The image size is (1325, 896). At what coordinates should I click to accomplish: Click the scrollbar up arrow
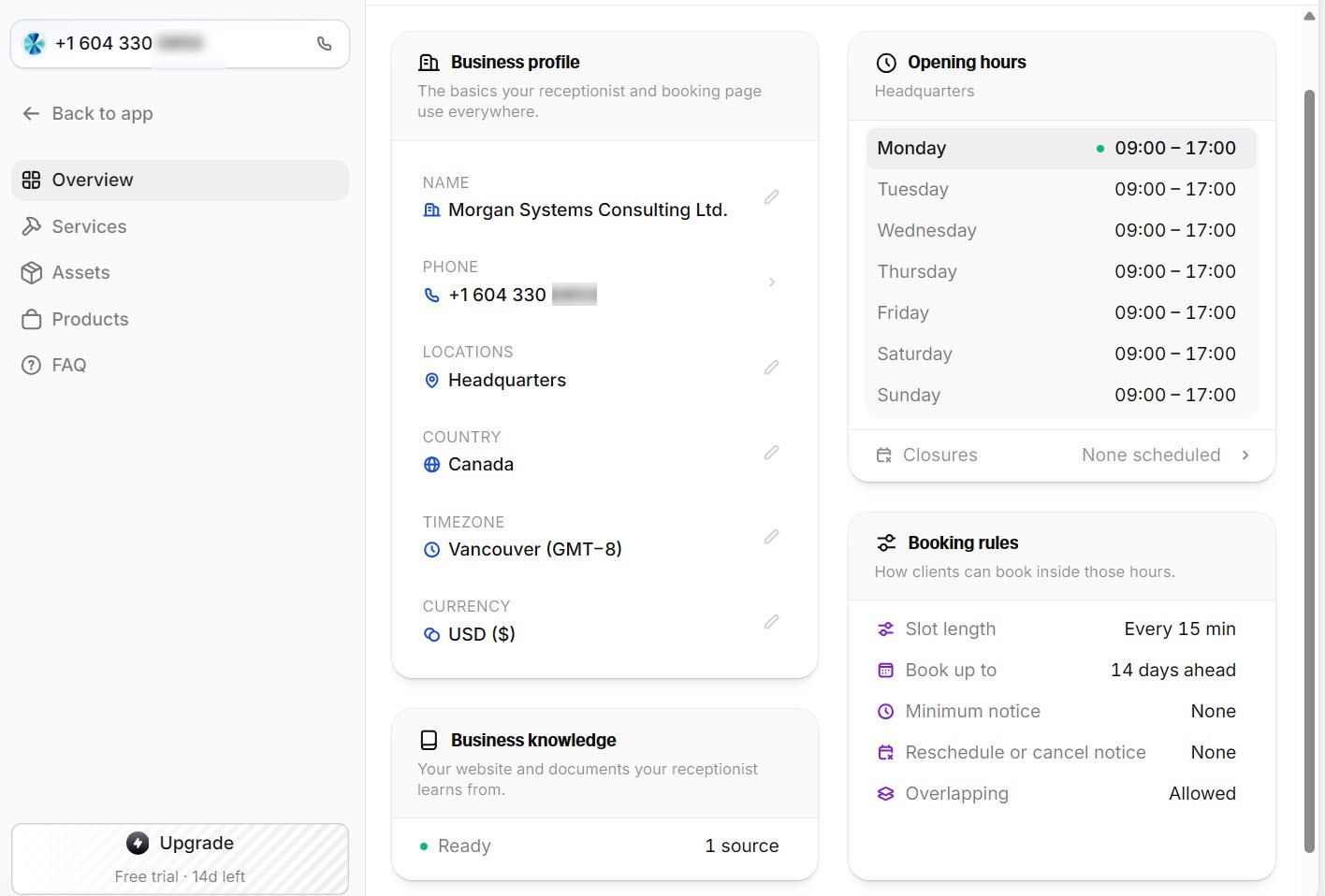(1309, 16)
